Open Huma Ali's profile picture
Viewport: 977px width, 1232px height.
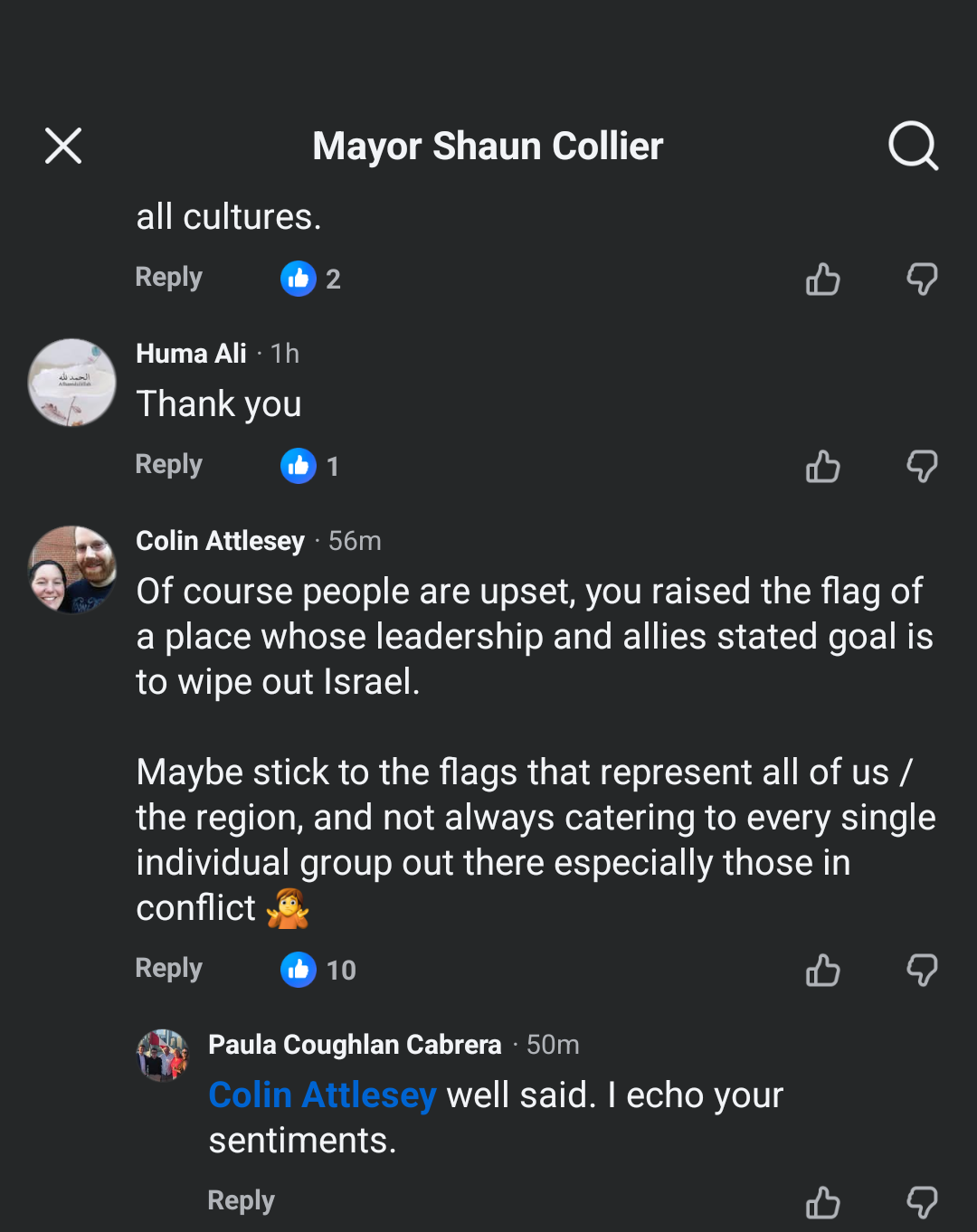72,383
